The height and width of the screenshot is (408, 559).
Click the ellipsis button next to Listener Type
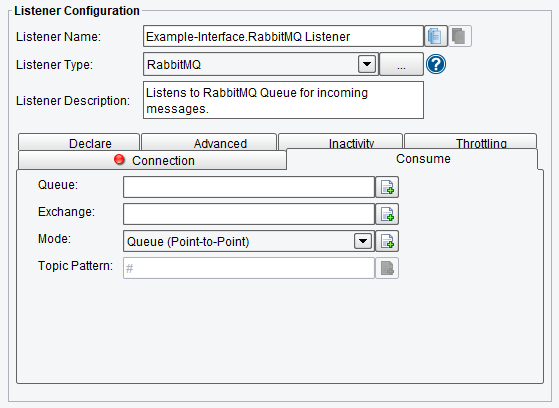(401, 64)
